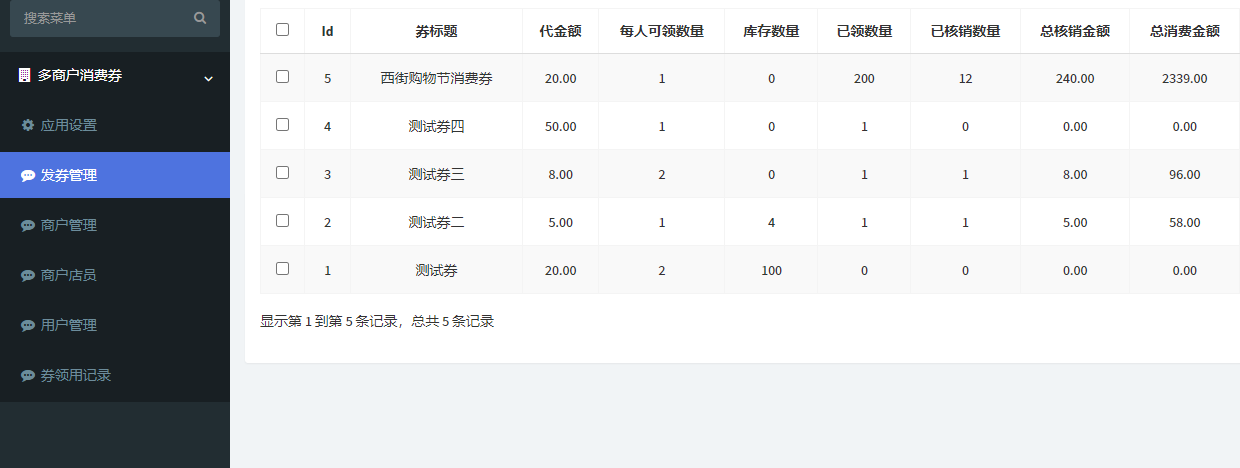Click the building icon beside 多商户消费券

point(25,76)
